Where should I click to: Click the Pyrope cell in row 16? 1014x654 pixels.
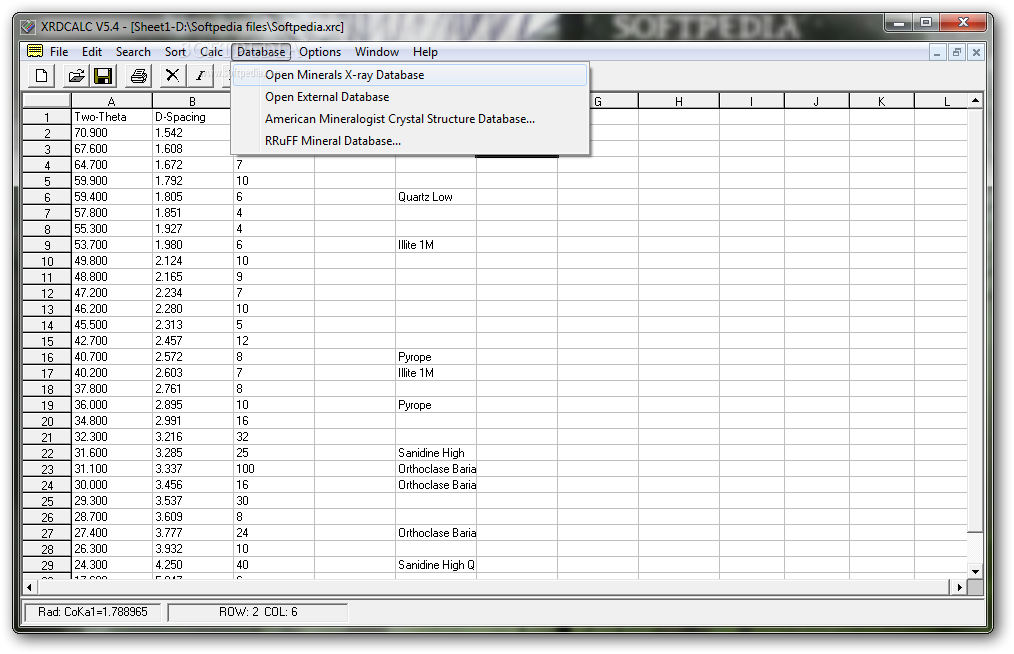[x=436, y=357]
